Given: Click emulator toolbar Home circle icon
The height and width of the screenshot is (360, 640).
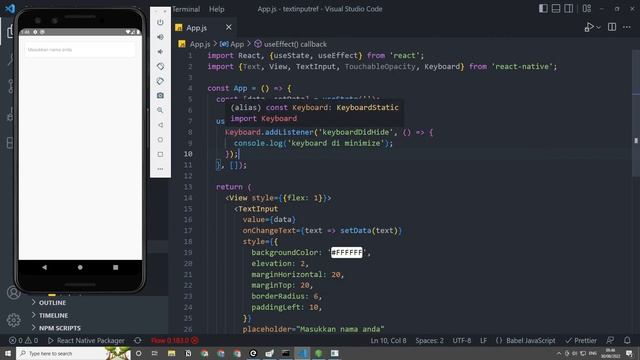Looking at the screenshot, I should click(160, 140).
